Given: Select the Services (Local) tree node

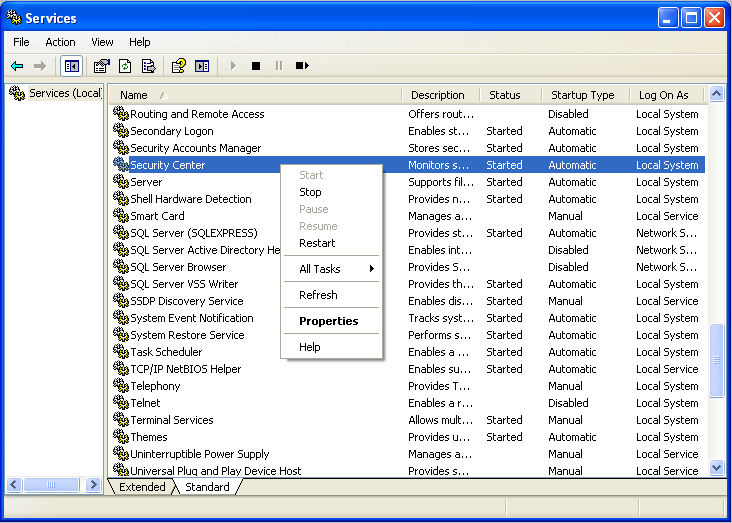Looking at the screenshot, I should pyautogui.click(x=57, y=93).
